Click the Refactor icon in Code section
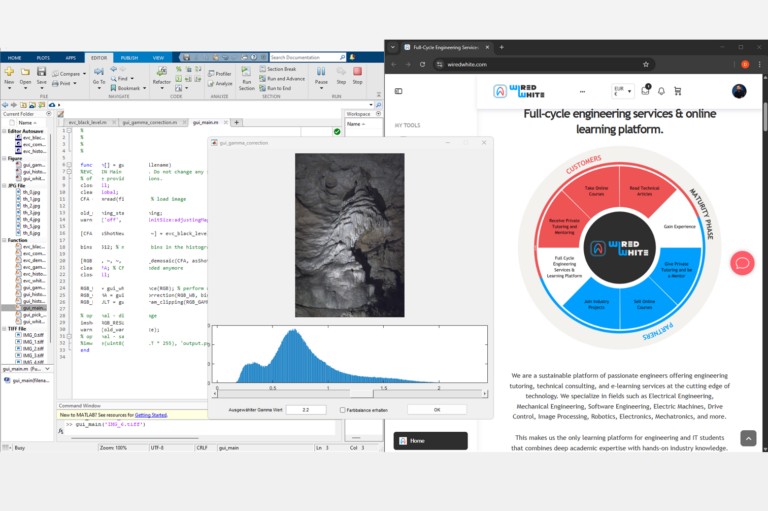This screenshot has width=768, height=511. coord(161,72)
